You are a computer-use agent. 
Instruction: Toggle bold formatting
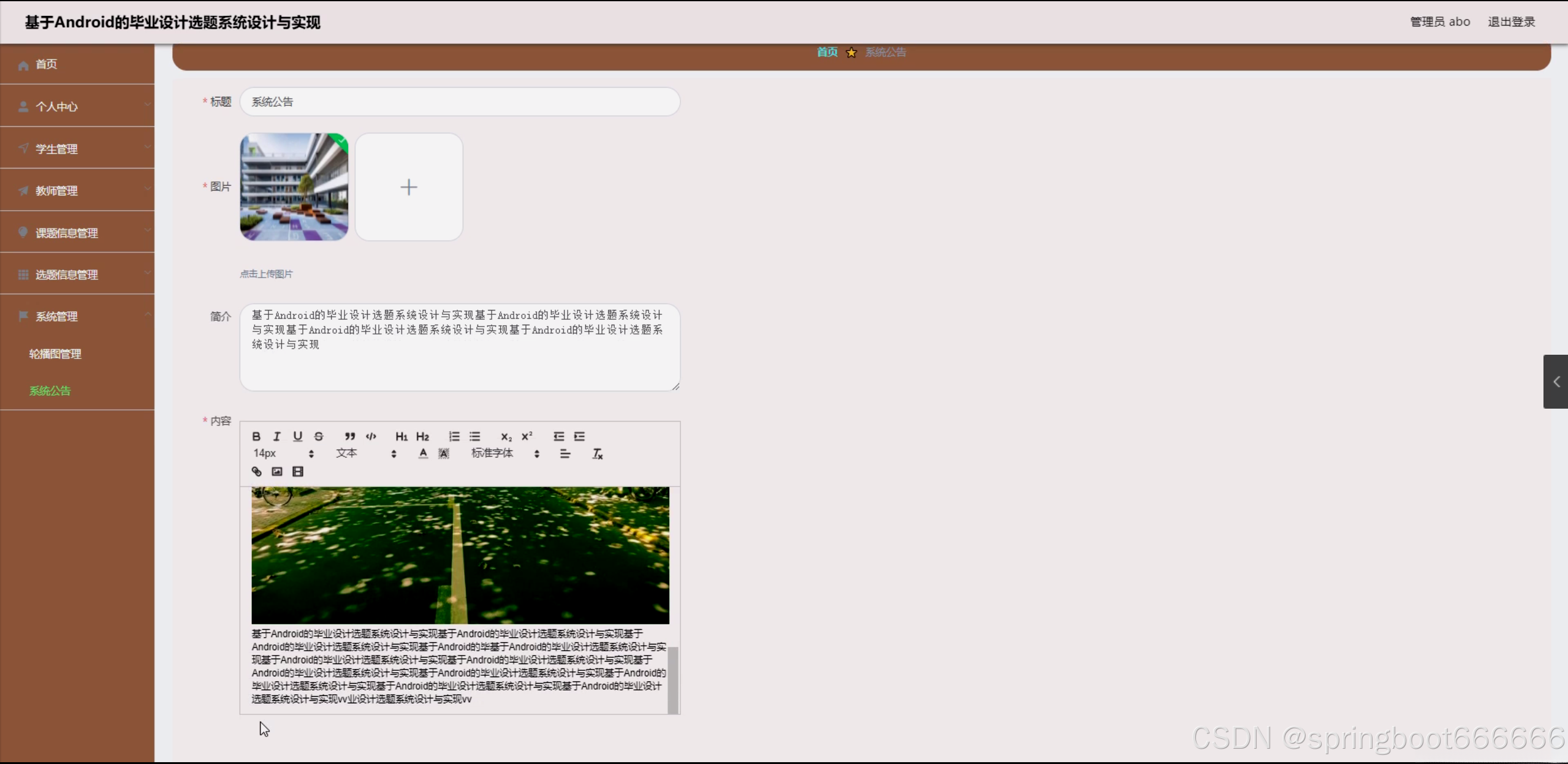(256, 436)
